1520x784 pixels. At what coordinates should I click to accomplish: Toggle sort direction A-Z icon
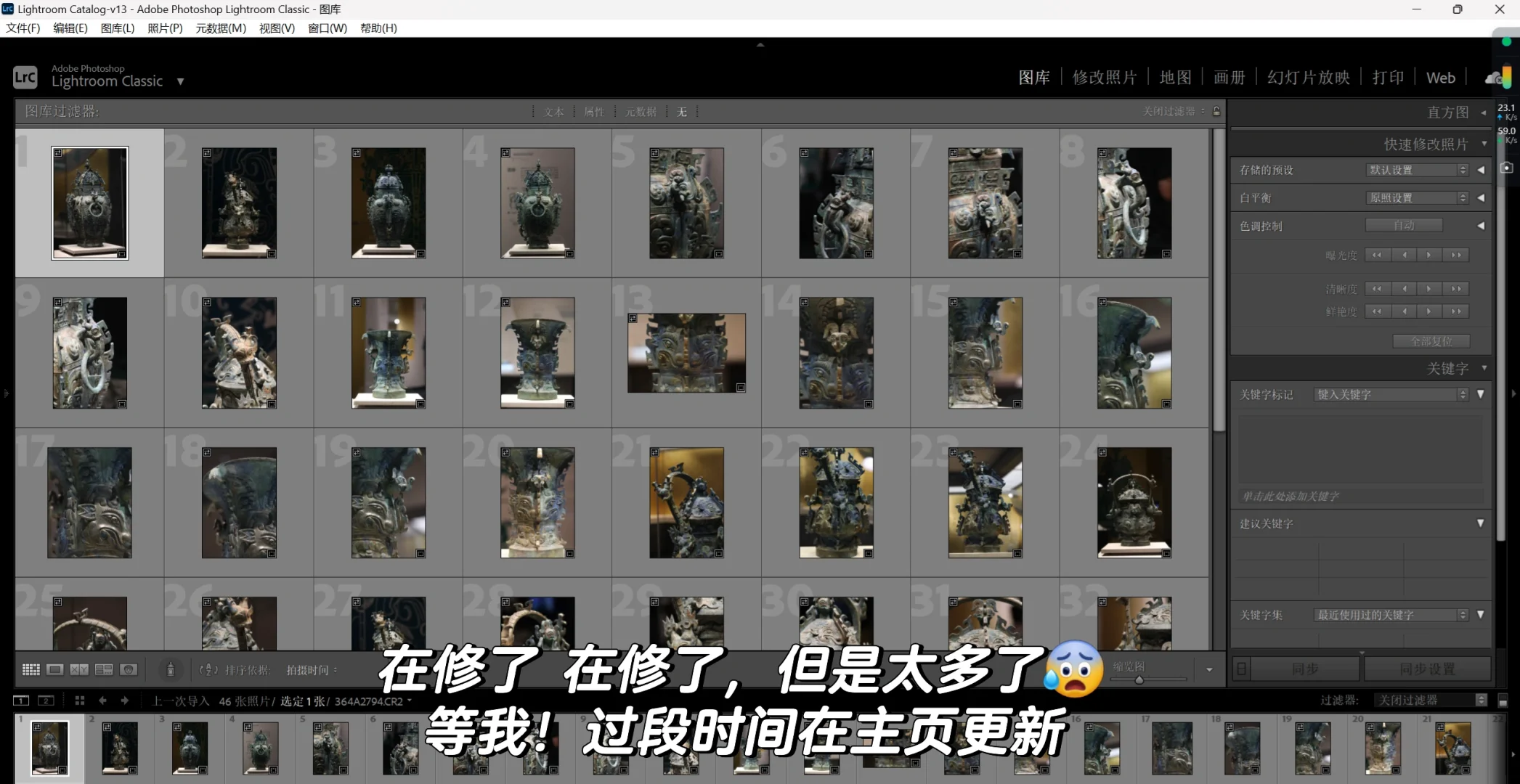pos(208,670)
